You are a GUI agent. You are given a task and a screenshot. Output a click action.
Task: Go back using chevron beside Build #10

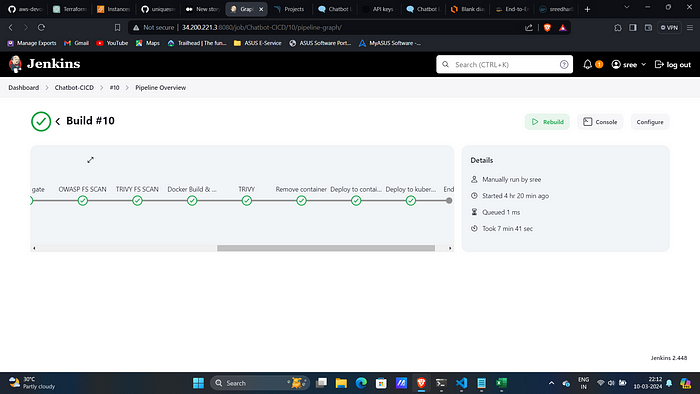click(x=58, y=121)
